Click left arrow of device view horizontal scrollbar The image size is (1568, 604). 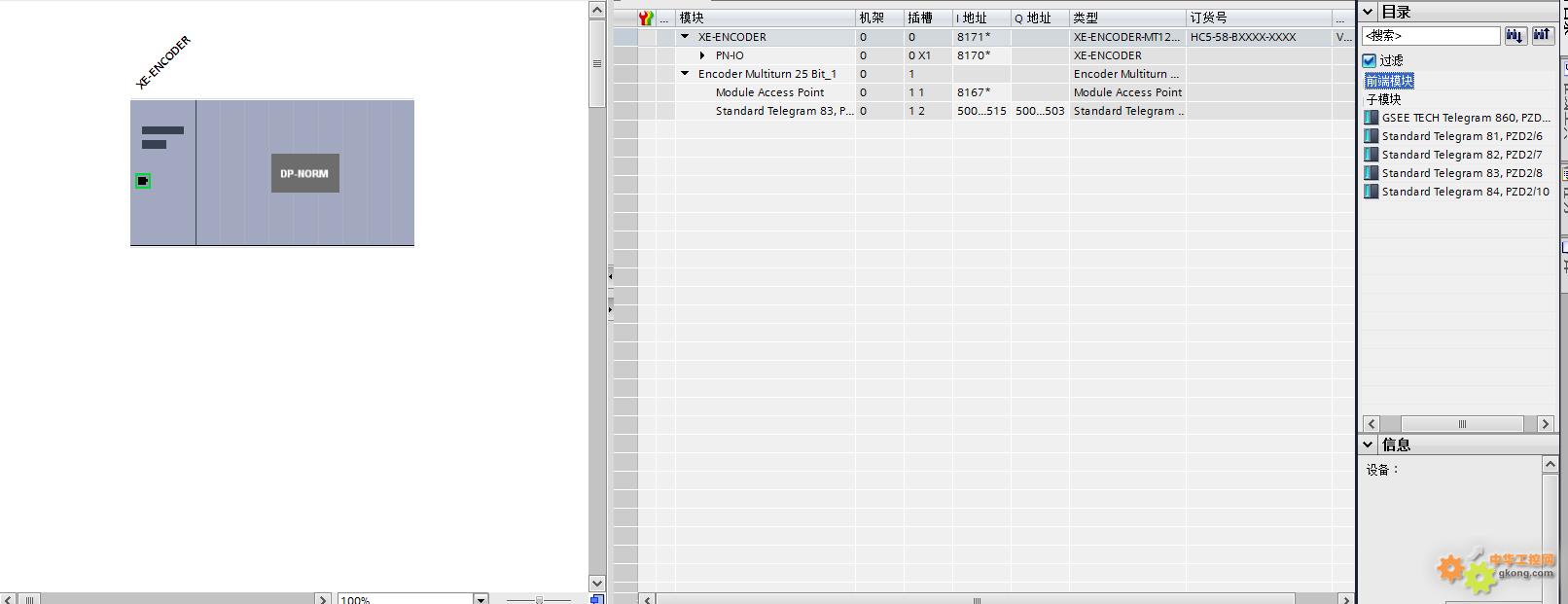pos(8,599)
